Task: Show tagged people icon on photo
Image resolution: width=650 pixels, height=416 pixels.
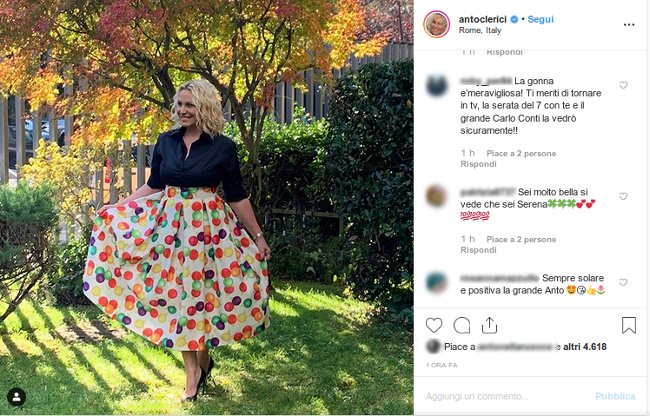Action: [x=17, y=397]
